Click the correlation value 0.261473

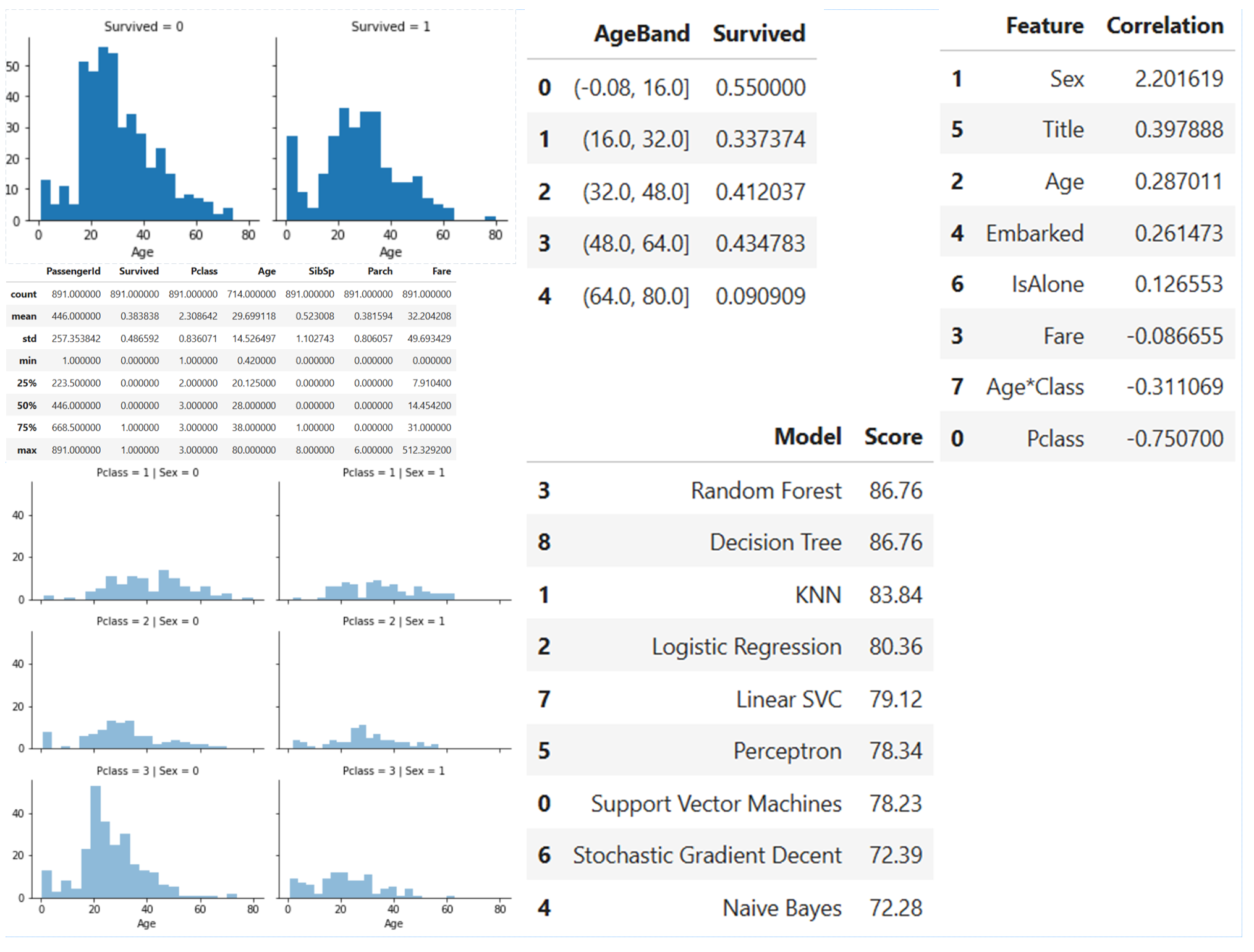tap(1179, 233)
